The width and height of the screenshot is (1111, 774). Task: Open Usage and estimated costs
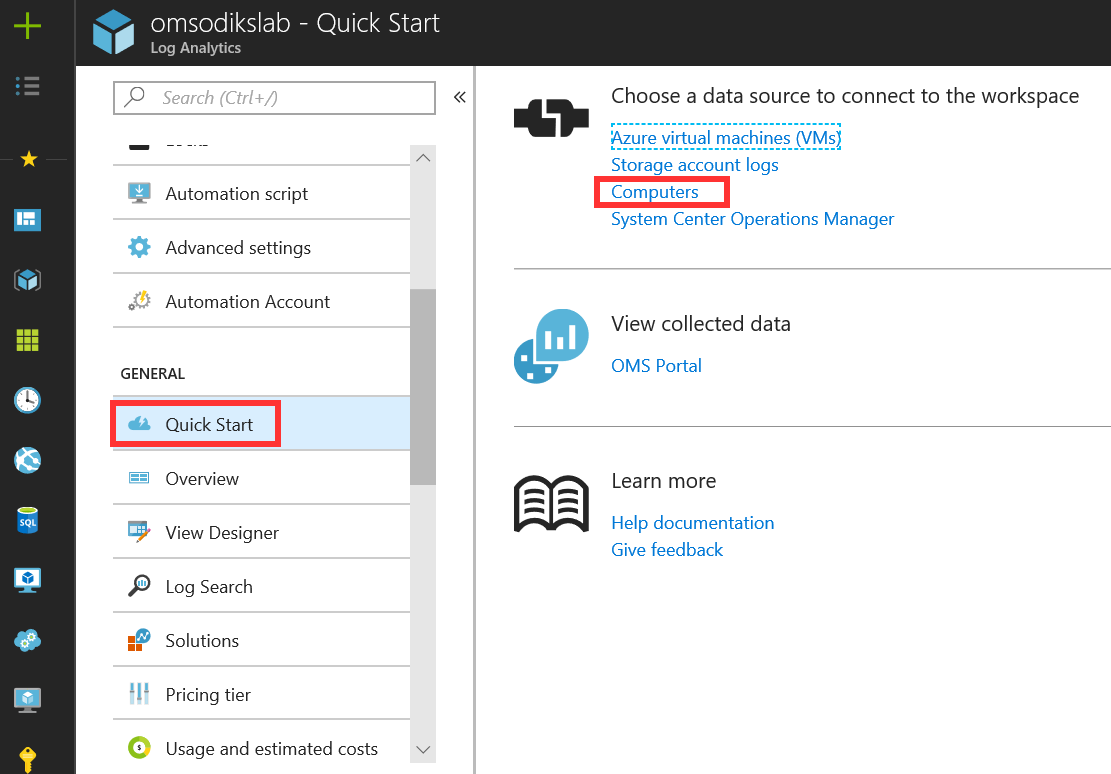click(261, 748)
